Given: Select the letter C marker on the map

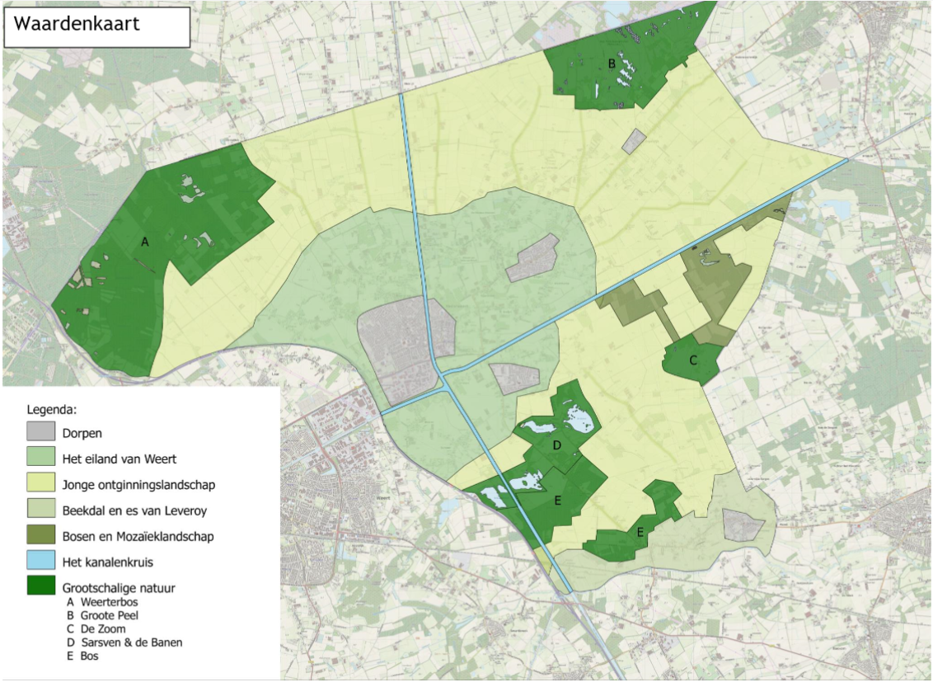Looking at the screenshot, I should tap(692, 359).
